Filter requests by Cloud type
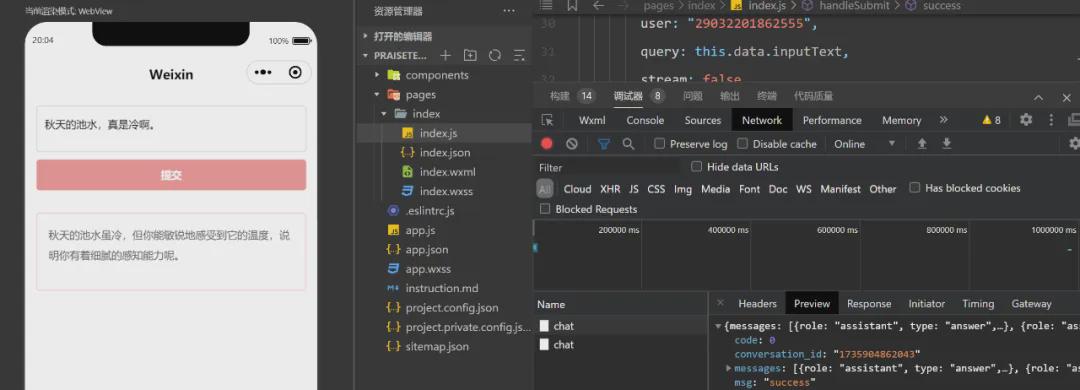This screenshot has width=1080, height=390. tap(577, 189)
